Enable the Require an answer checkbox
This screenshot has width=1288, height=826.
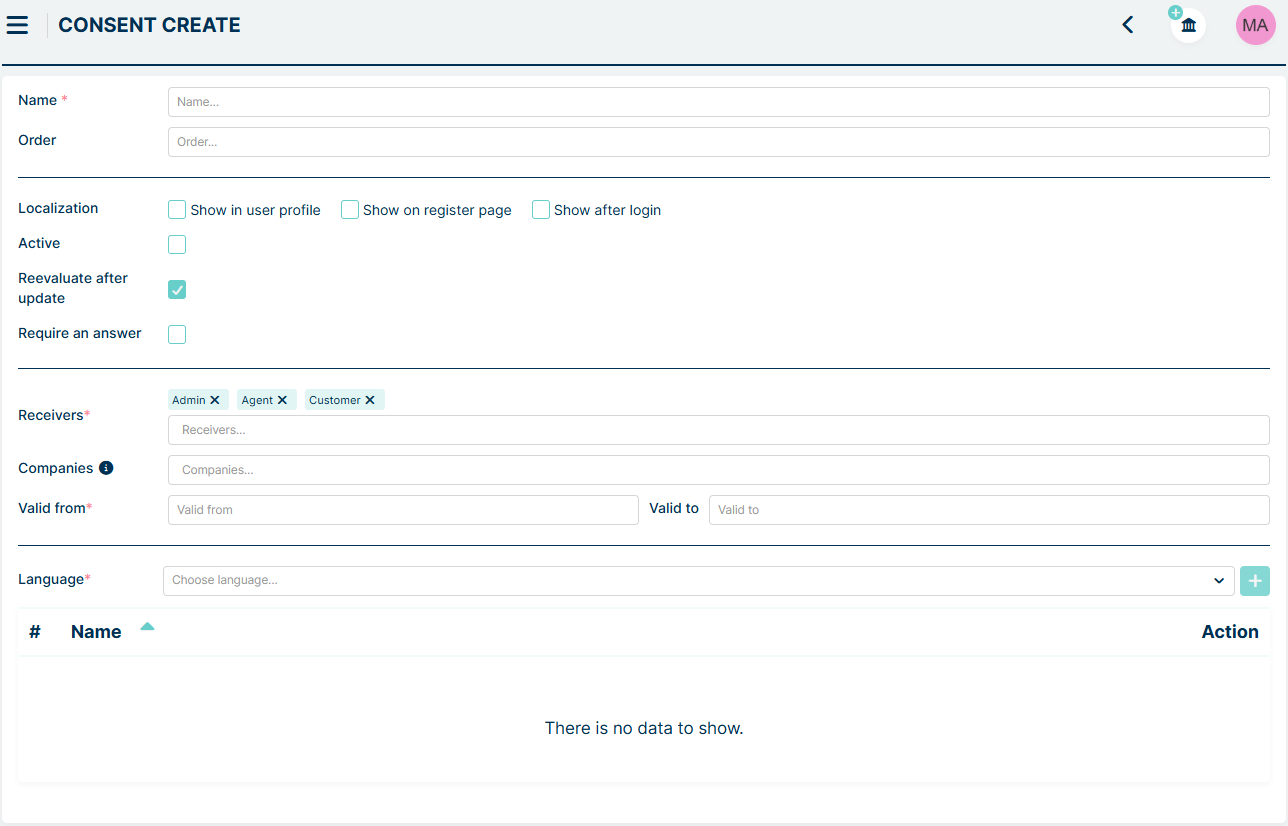[x=177, y=334]
